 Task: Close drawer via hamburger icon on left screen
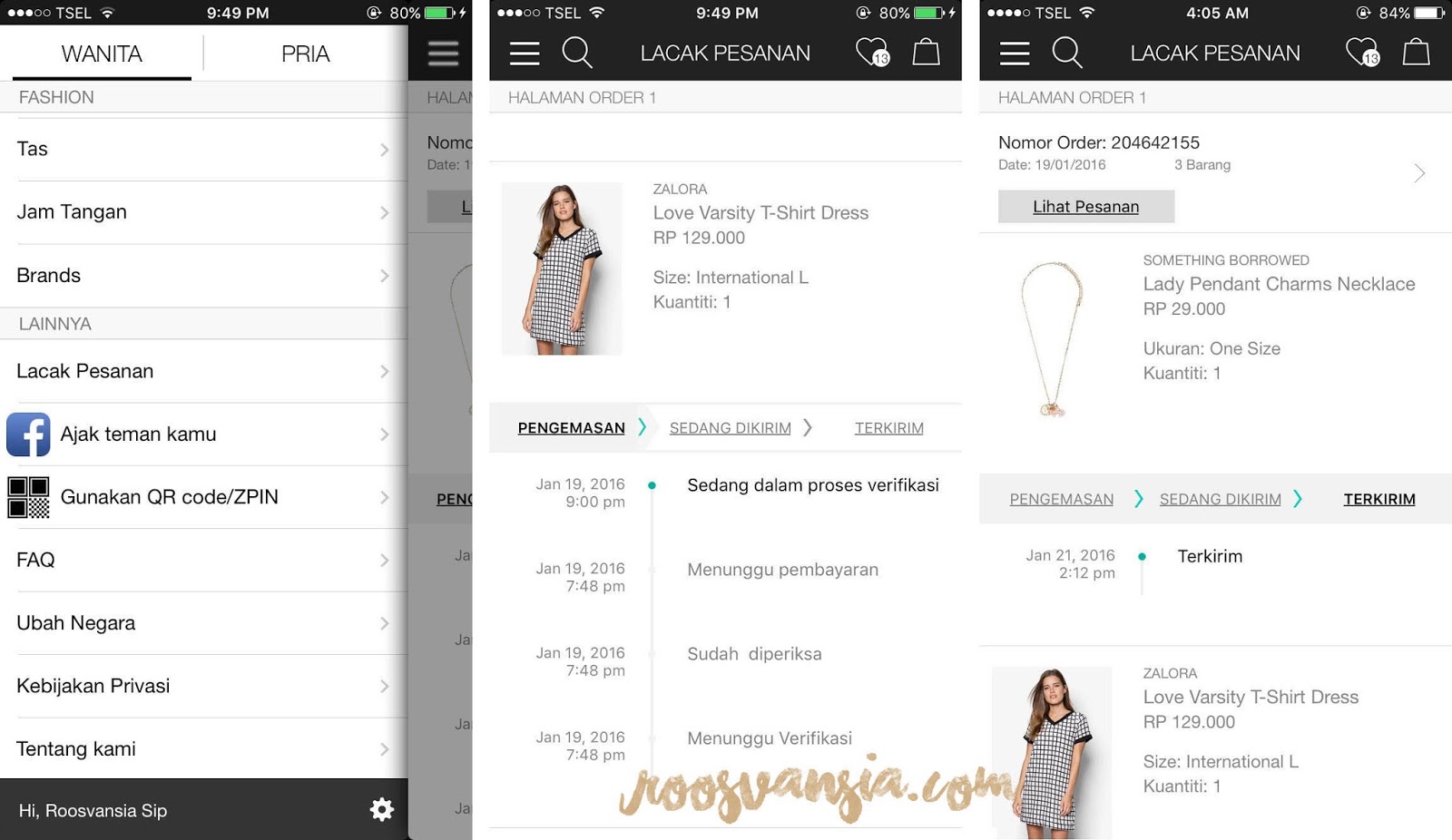tap(443, 54)
